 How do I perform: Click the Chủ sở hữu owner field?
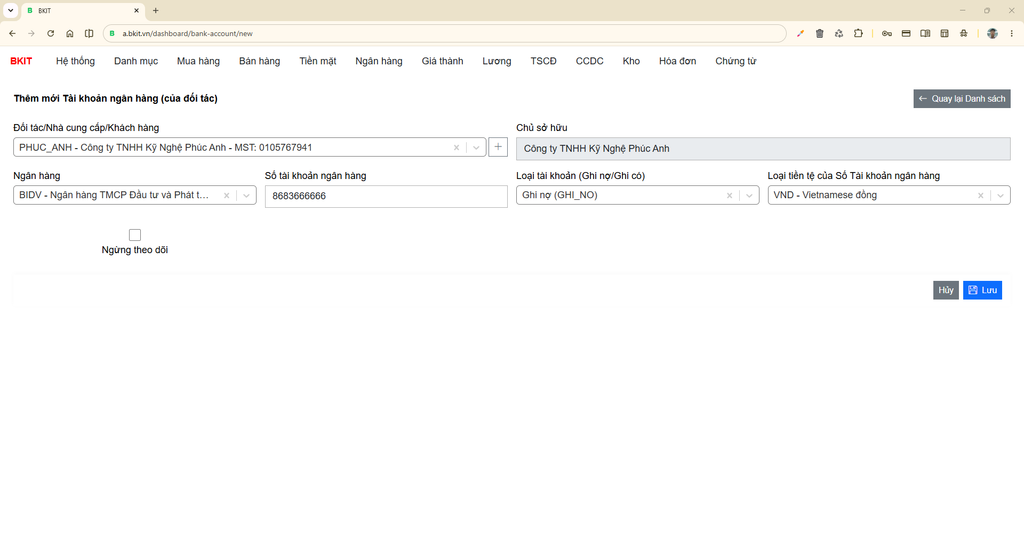763,148
